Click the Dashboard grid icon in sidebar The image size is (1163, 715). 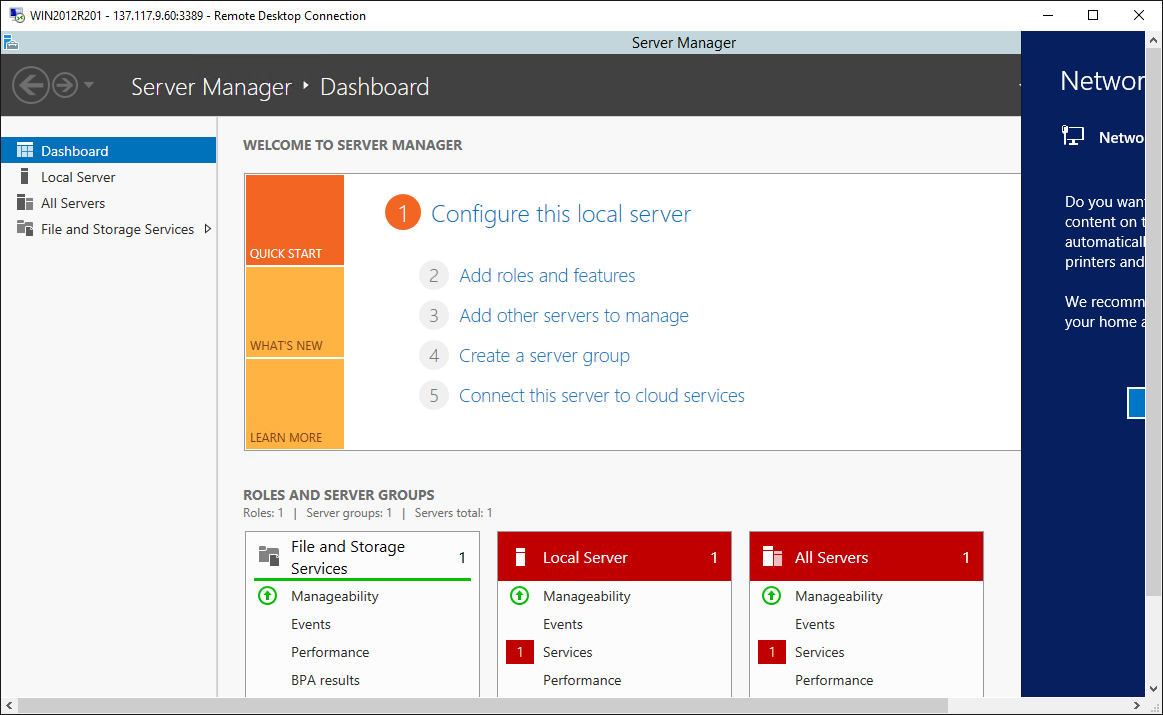click(25, 151)
